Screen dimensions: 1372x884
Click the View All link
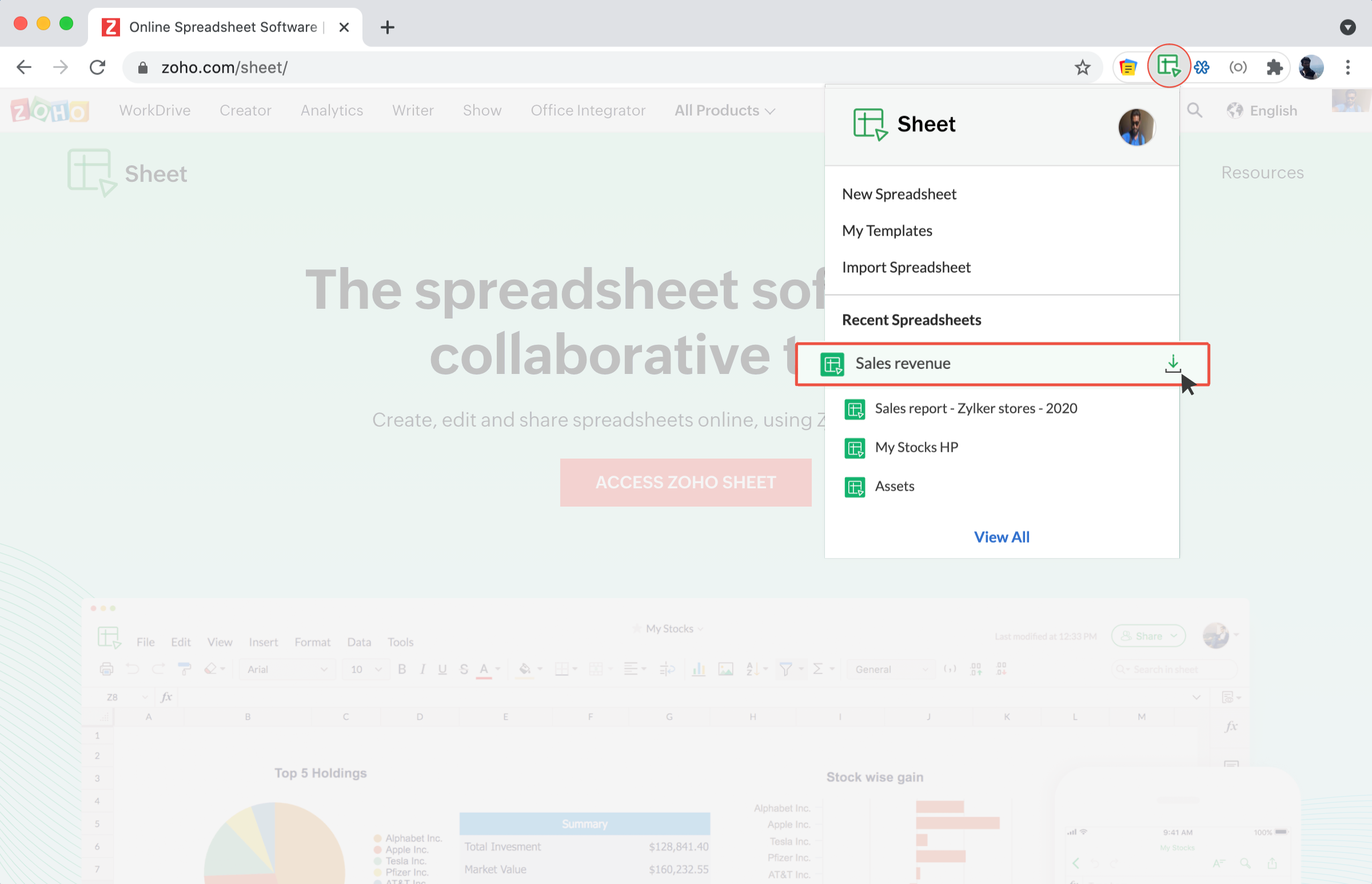click(1002, 537)
